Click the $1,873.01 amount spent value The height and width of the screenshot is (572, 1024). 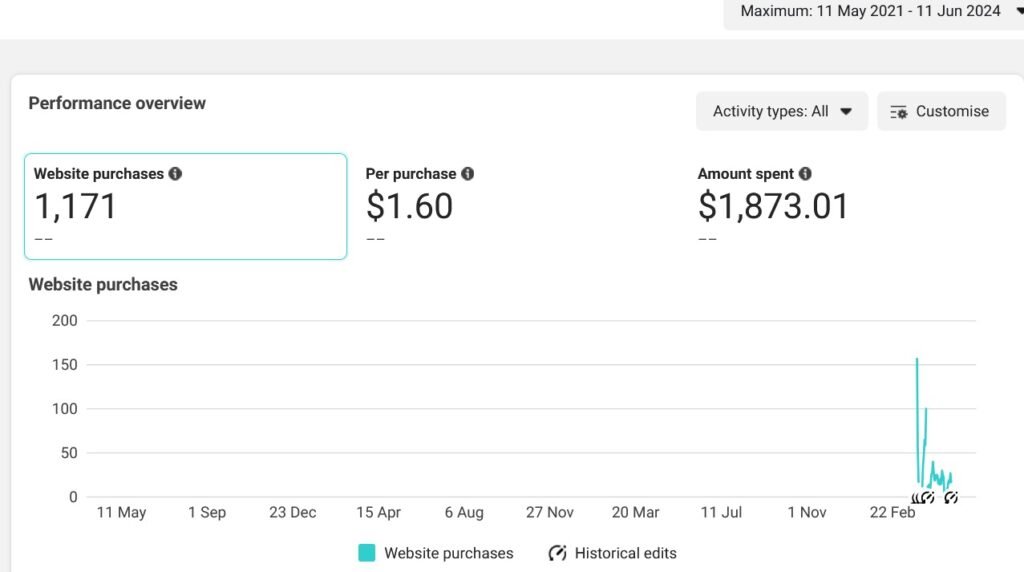pyautogui.click(x=773, y=206)
